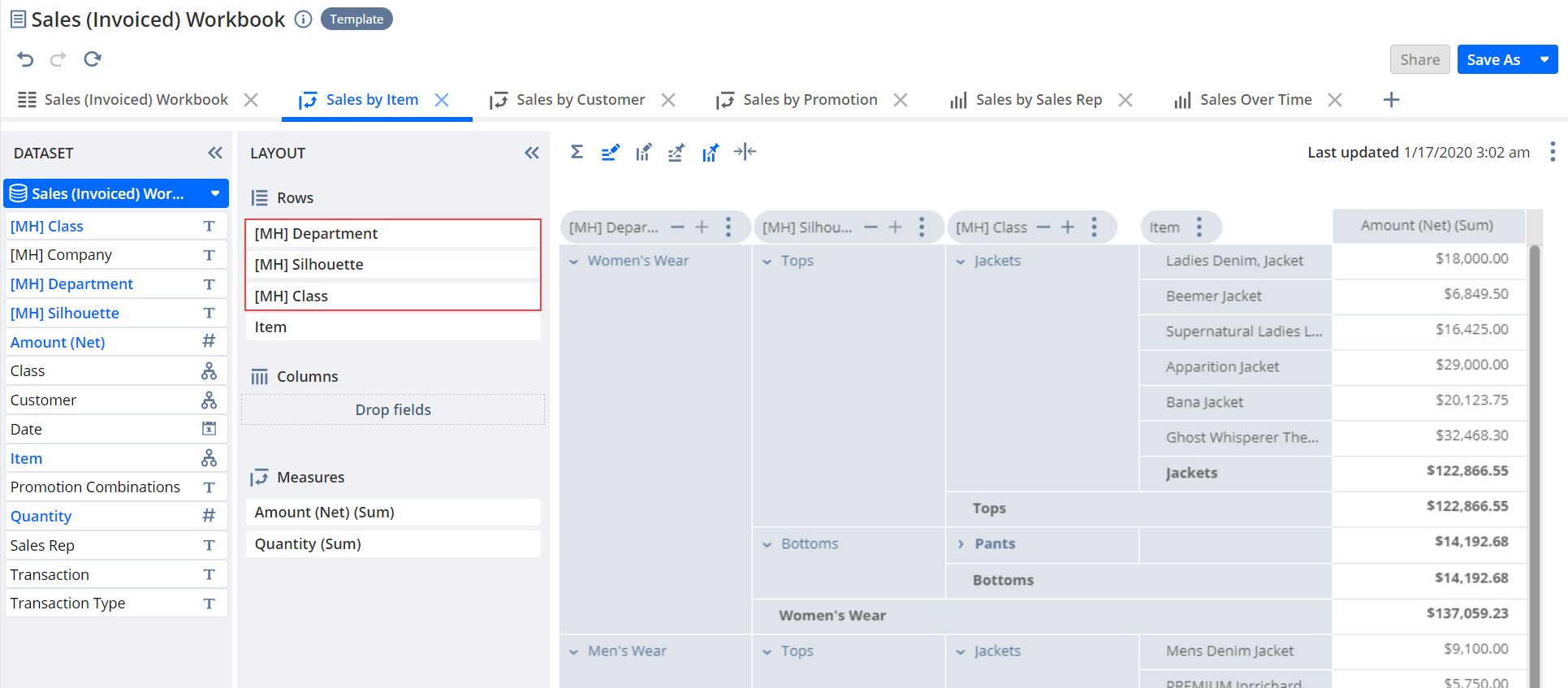This screenshot has width=1568, height=688.
Task: Collapse the Jackets row under Women's Wear
Action: 961,262
